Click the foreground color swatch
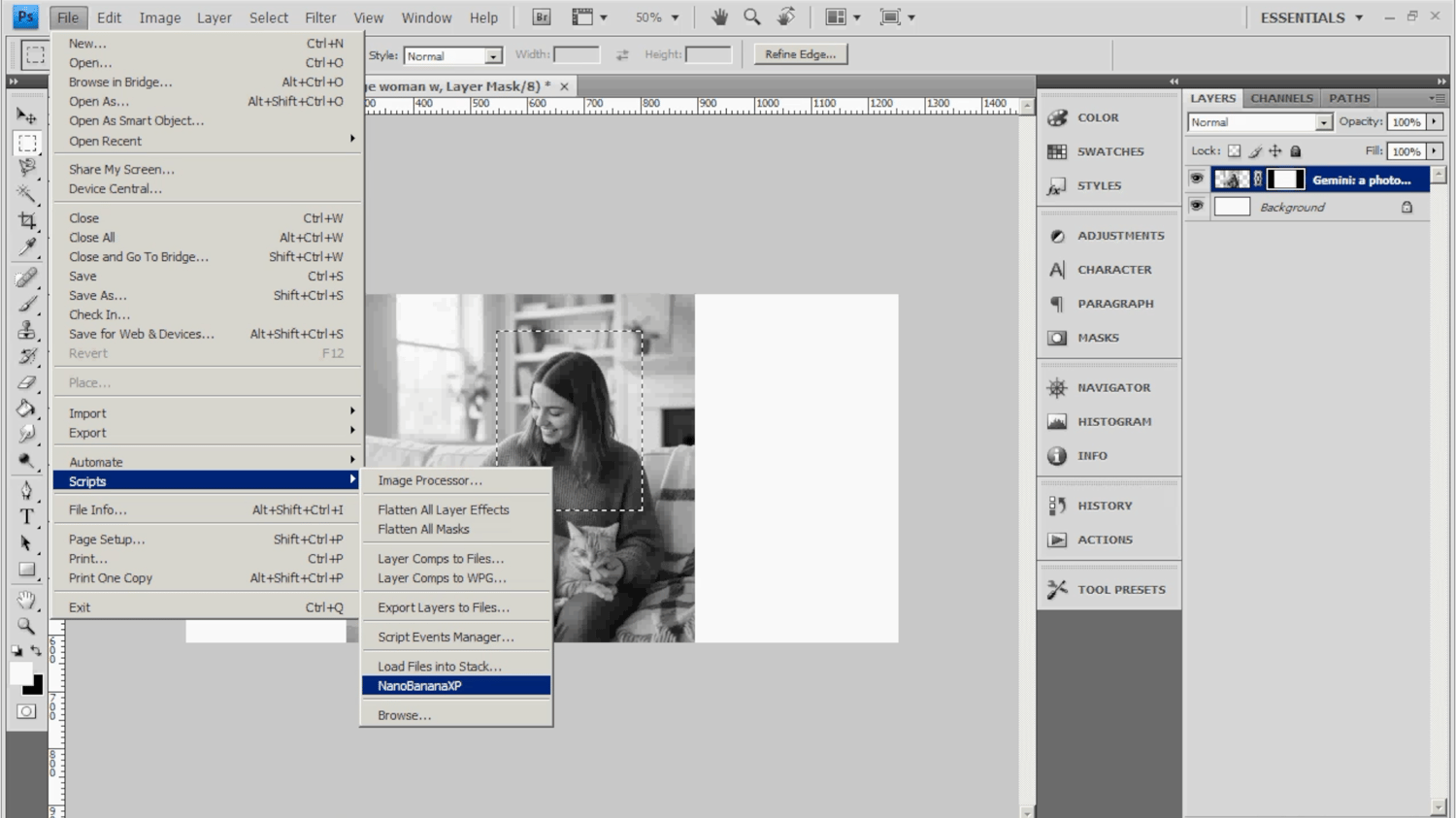 pyautogui.click(x=20, y=672)
